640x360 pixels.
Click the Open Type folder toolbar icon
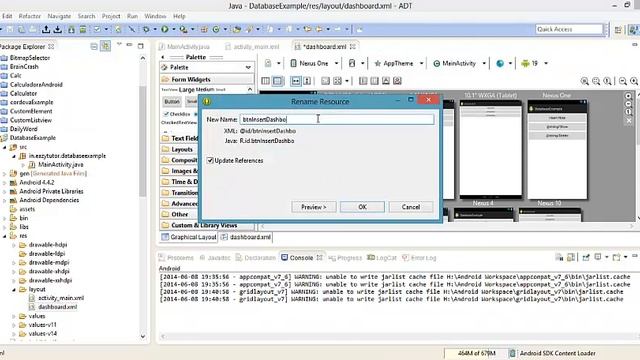237,29
